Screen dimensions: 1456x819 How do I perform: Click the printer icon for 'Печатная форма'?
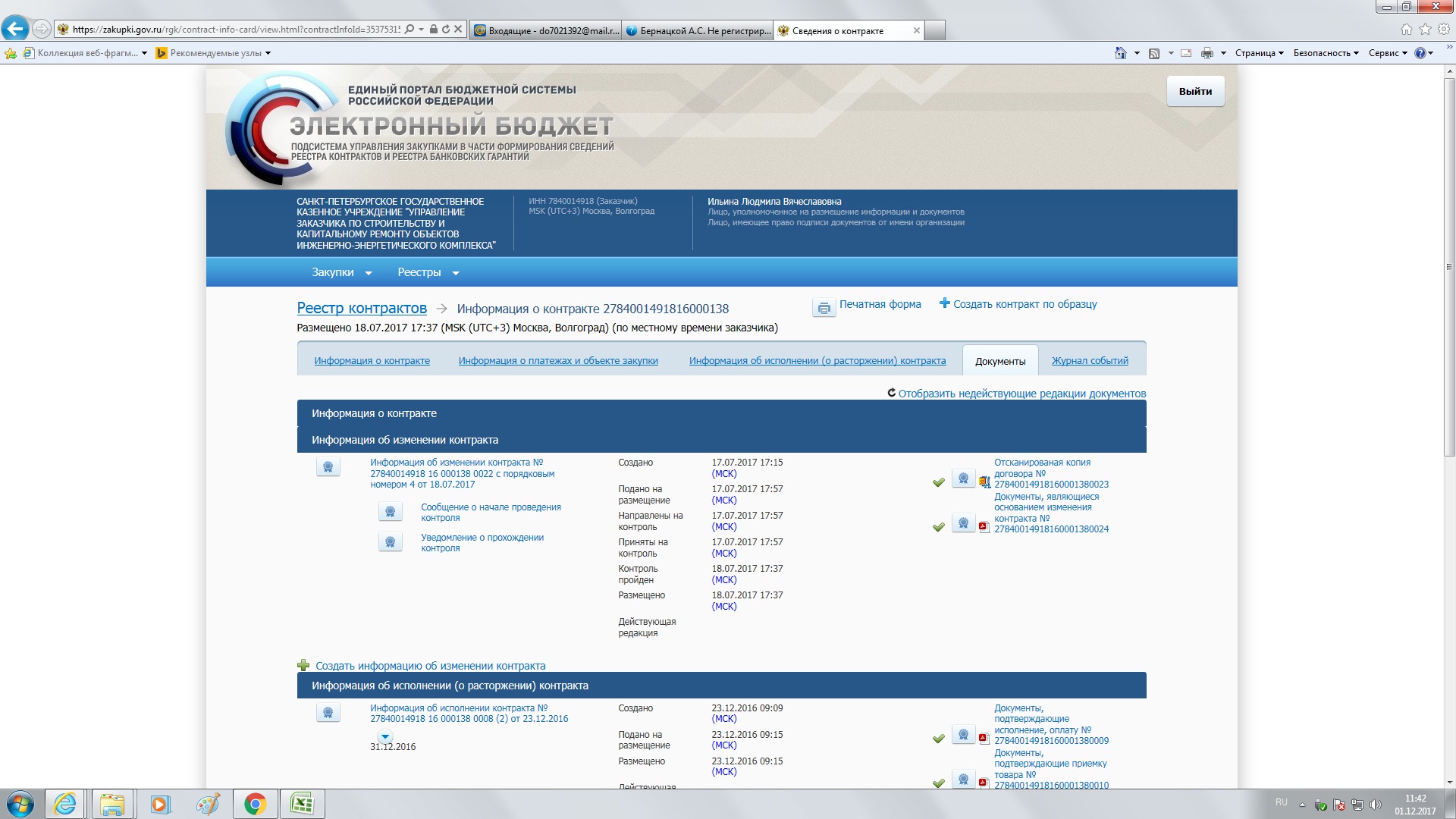click(824, 308)
